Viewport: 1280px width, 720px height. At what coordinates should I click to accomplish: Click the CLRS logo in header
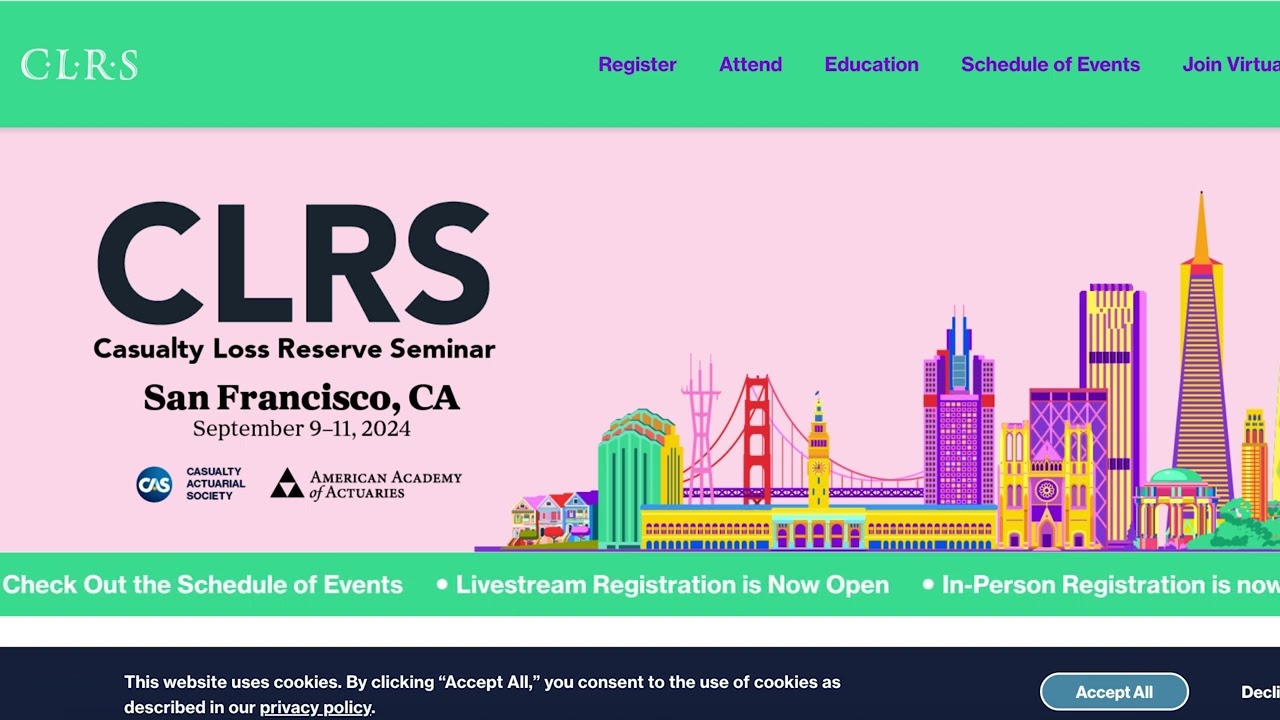click(x=79, y=65)
